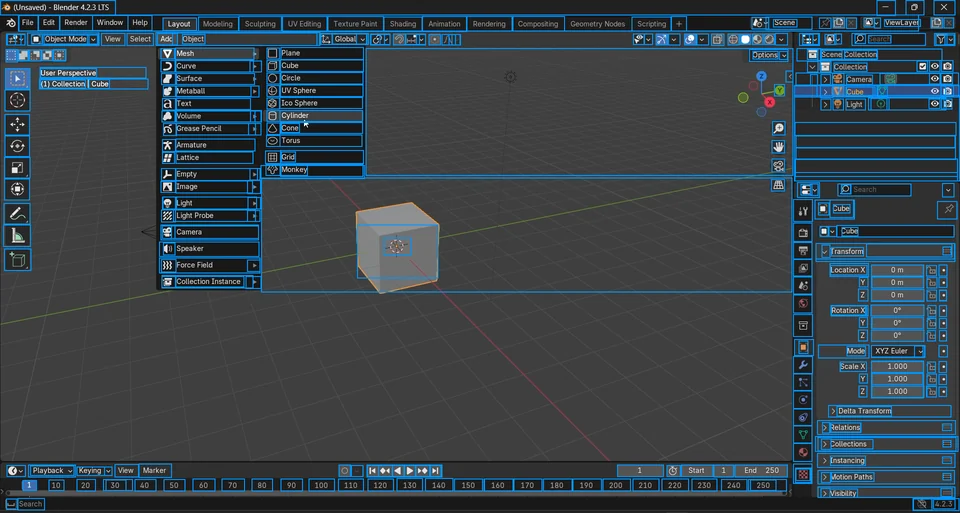Open the Render menu

coord(76,23)
